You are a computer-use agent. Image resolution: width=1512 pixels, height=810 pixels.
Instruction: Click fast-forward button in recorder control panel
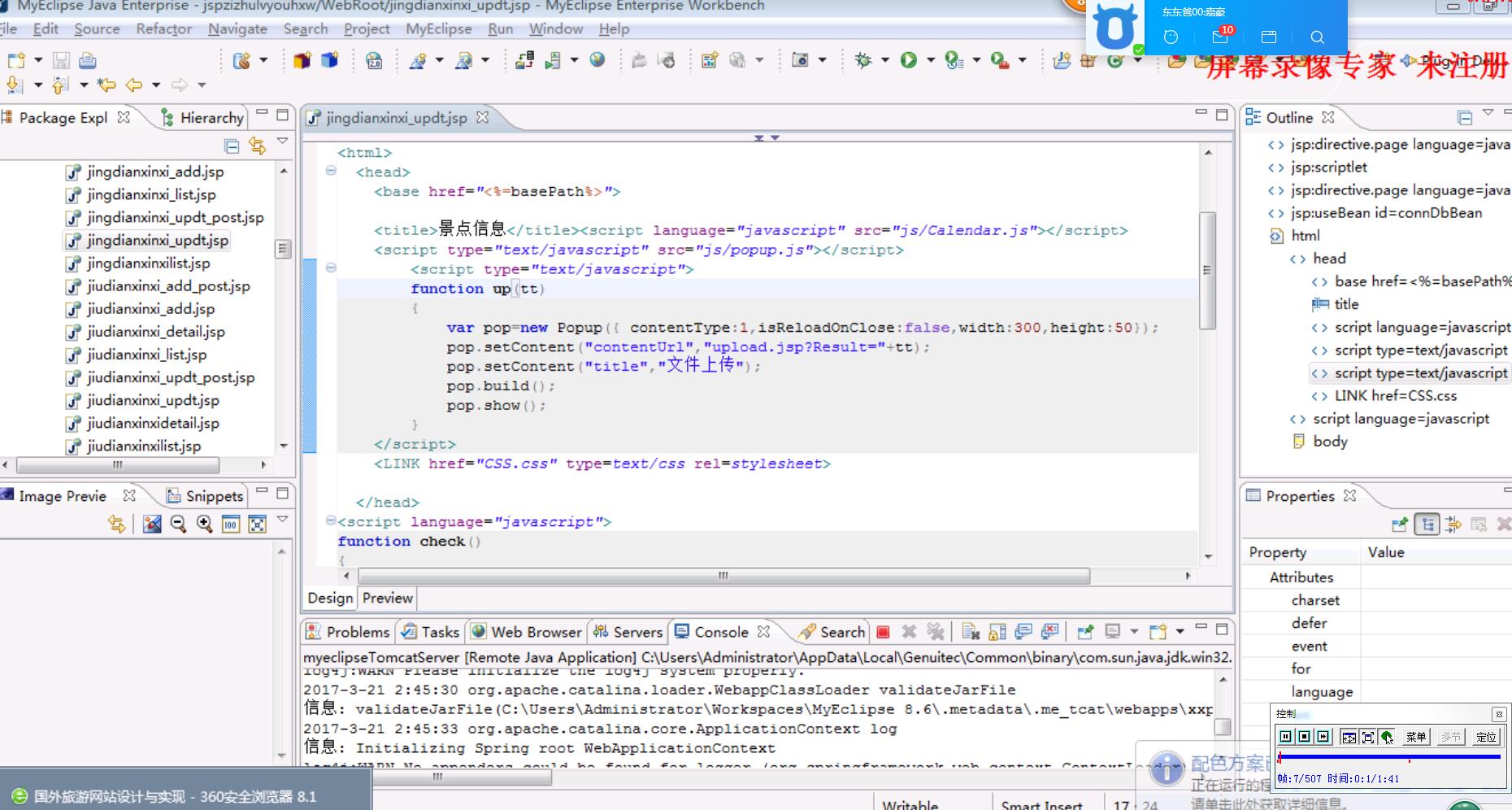pos(1323,737)
